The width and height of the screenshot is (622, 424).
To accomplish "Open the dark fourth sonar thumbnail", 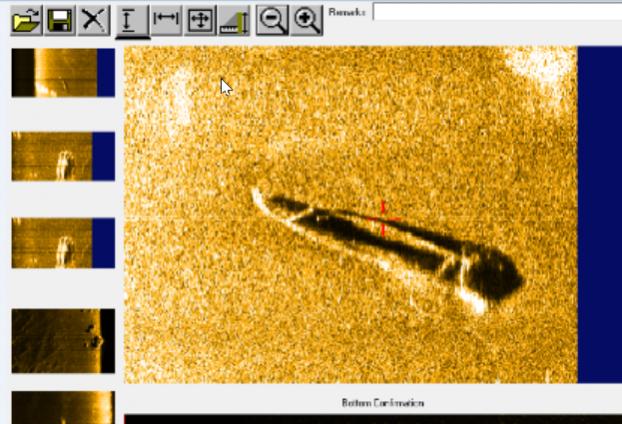I will (63, 341).
